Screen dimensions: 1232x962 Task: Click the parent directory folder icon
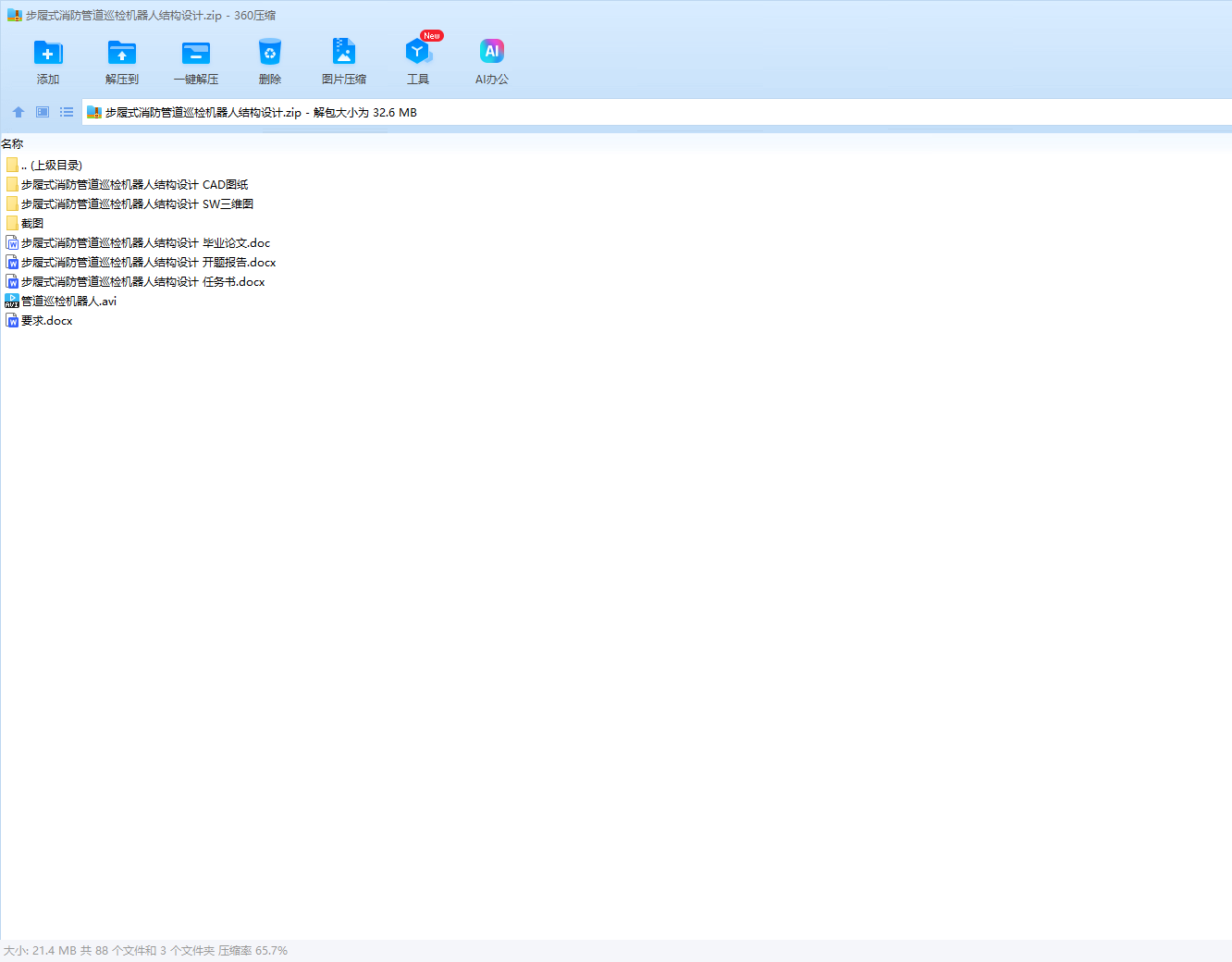coord(12,165)
